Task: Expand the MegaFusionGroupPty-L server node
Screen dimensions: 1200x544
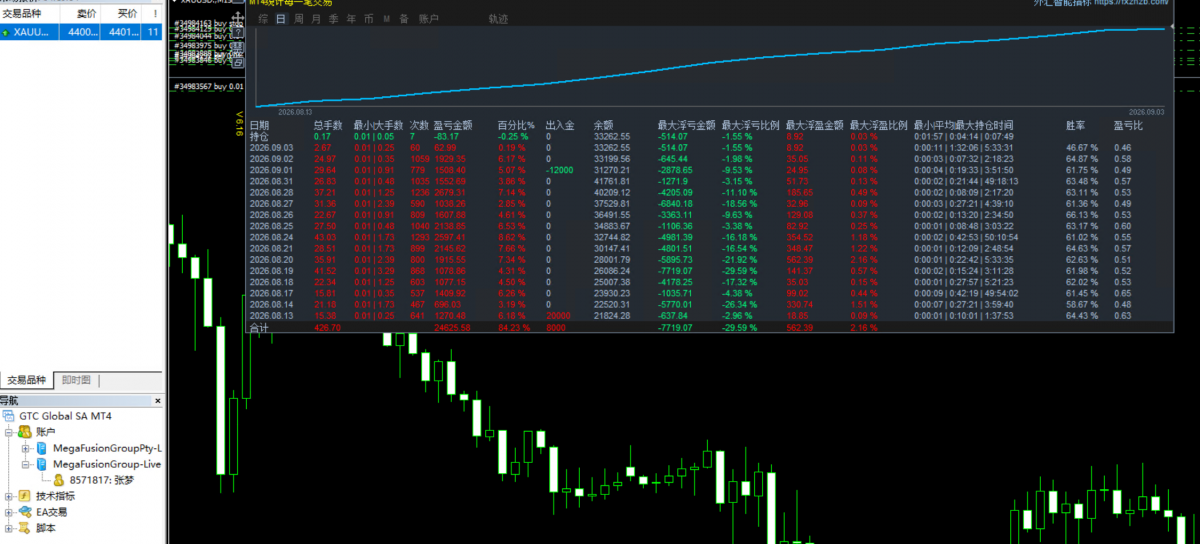Action: pyautogui.click(x=25, y=448)
